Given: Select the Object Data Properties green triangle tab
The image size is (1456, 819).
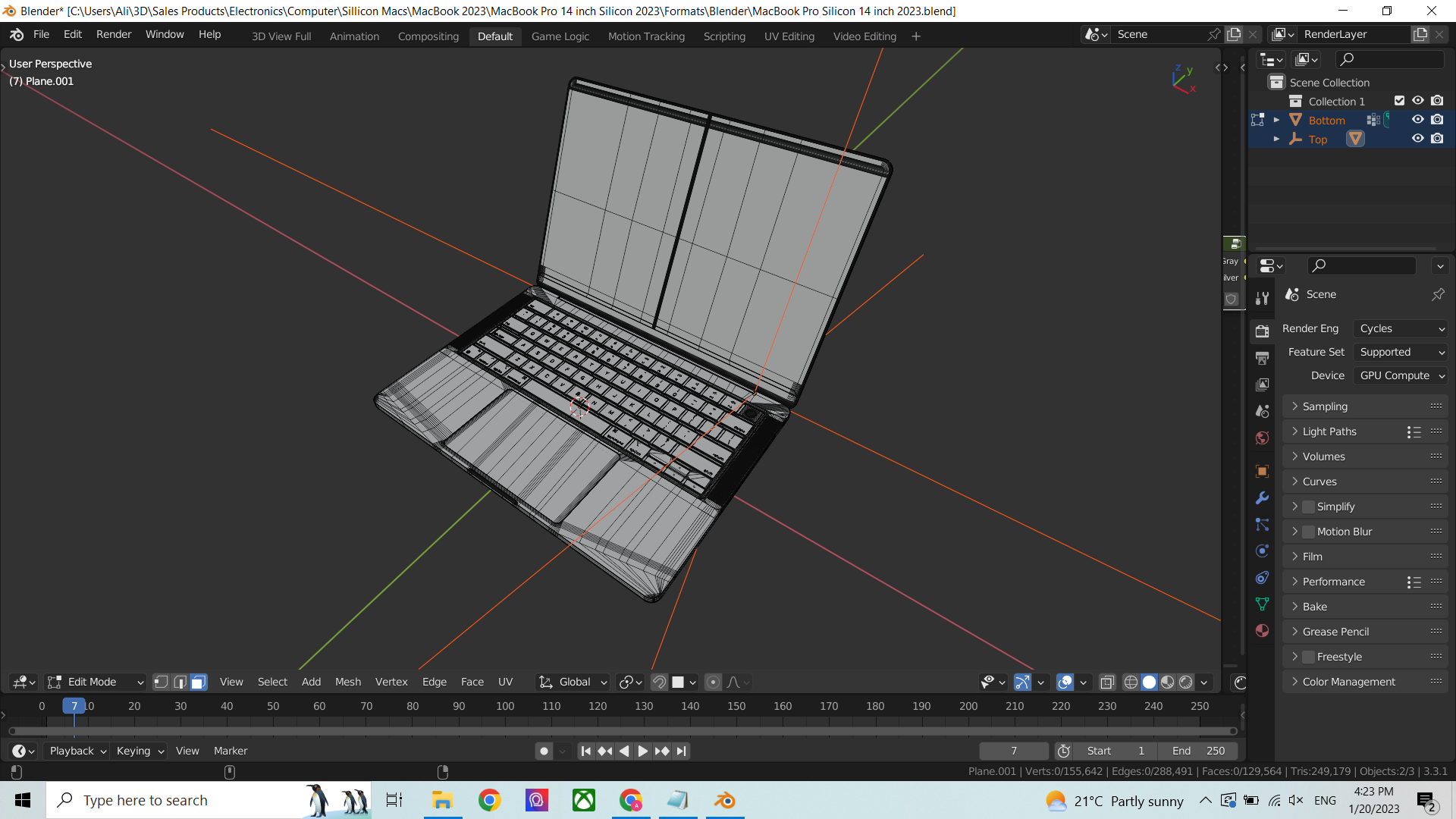Looking at the screenshot, I should pos(1261,604).
